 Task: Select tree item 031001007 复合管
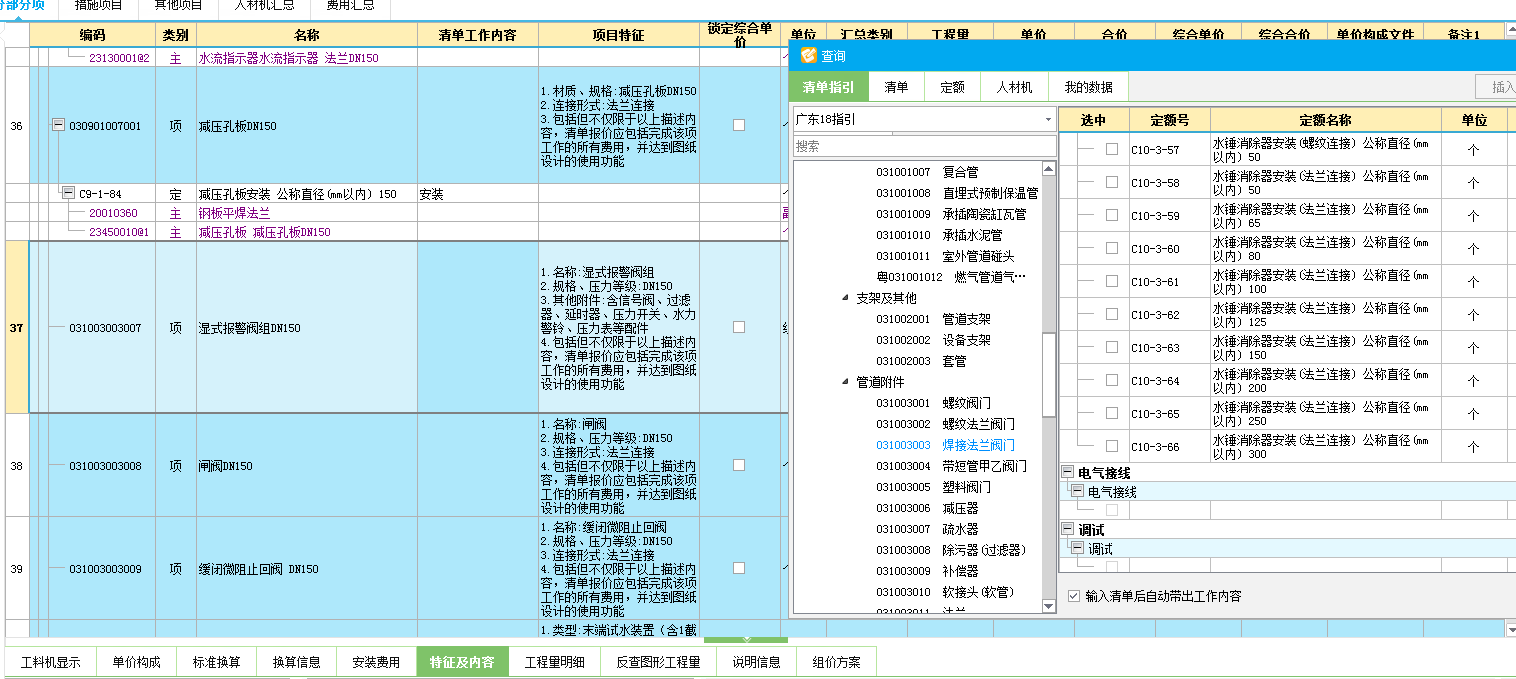tap(927, 172)
